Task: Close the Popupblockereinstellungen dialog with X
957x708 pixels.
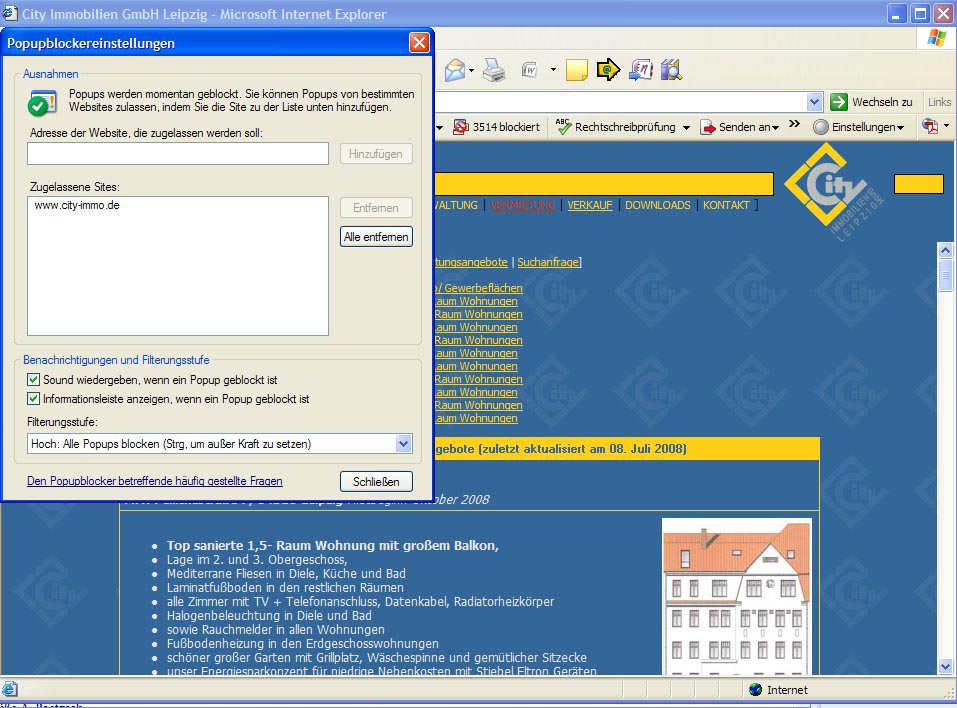Action: click(x=419, y=43)
